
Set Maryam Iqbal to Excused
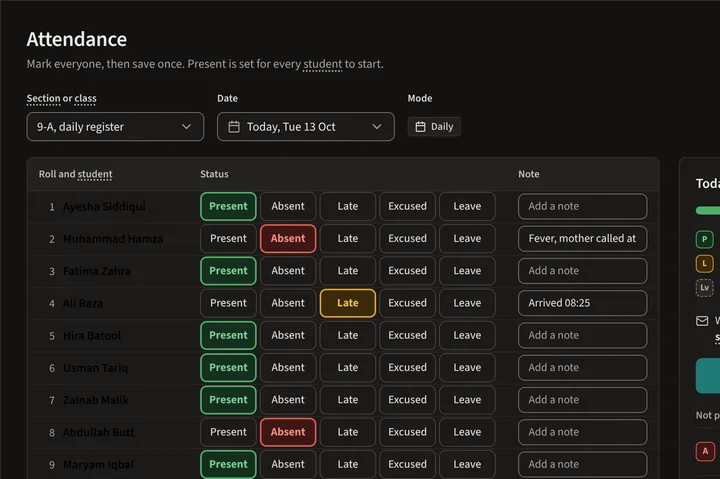click(x=407, y=464)
